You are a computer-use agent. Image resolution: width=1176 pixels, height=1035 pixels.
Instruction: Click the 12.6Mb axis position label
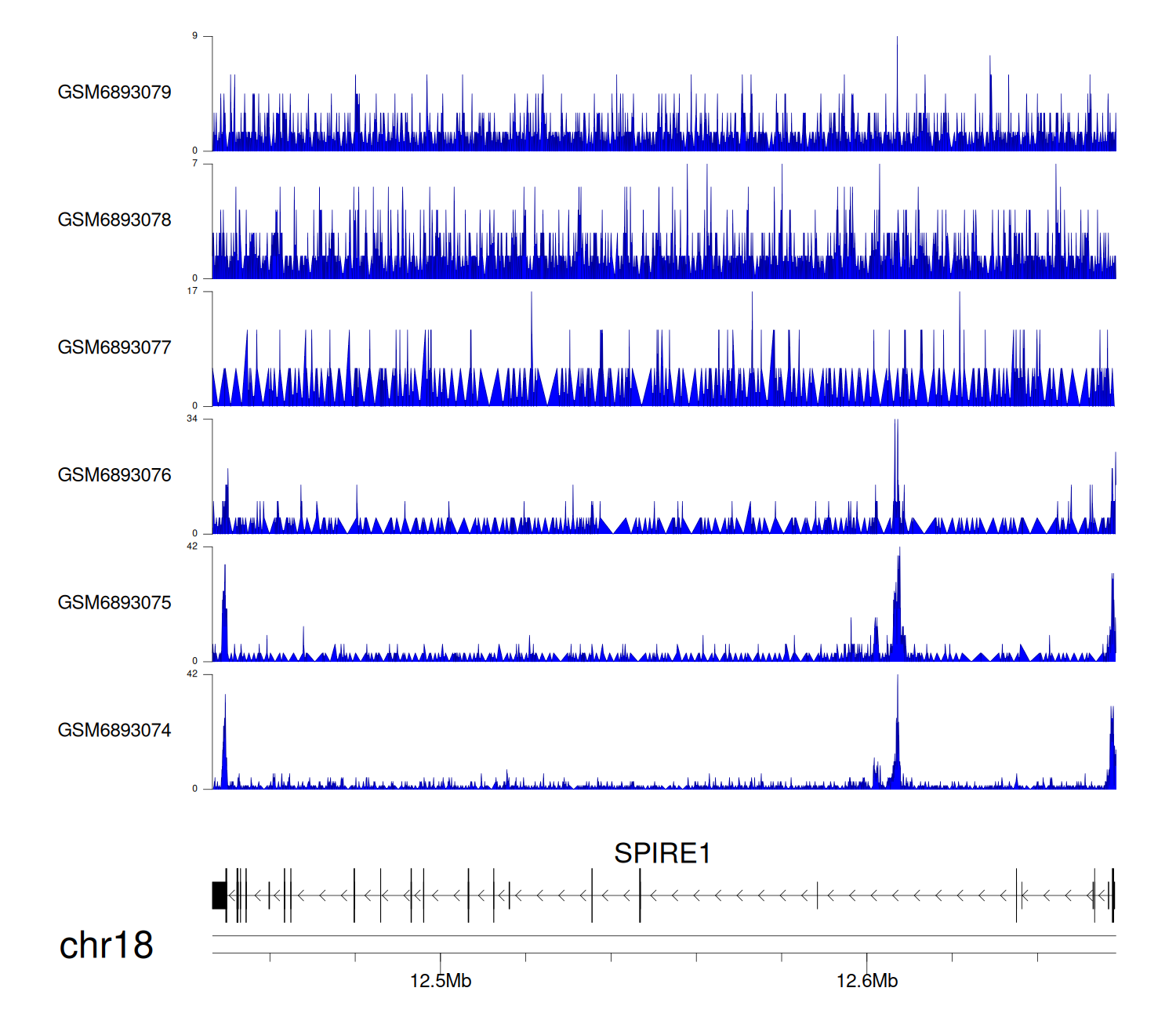867,981
